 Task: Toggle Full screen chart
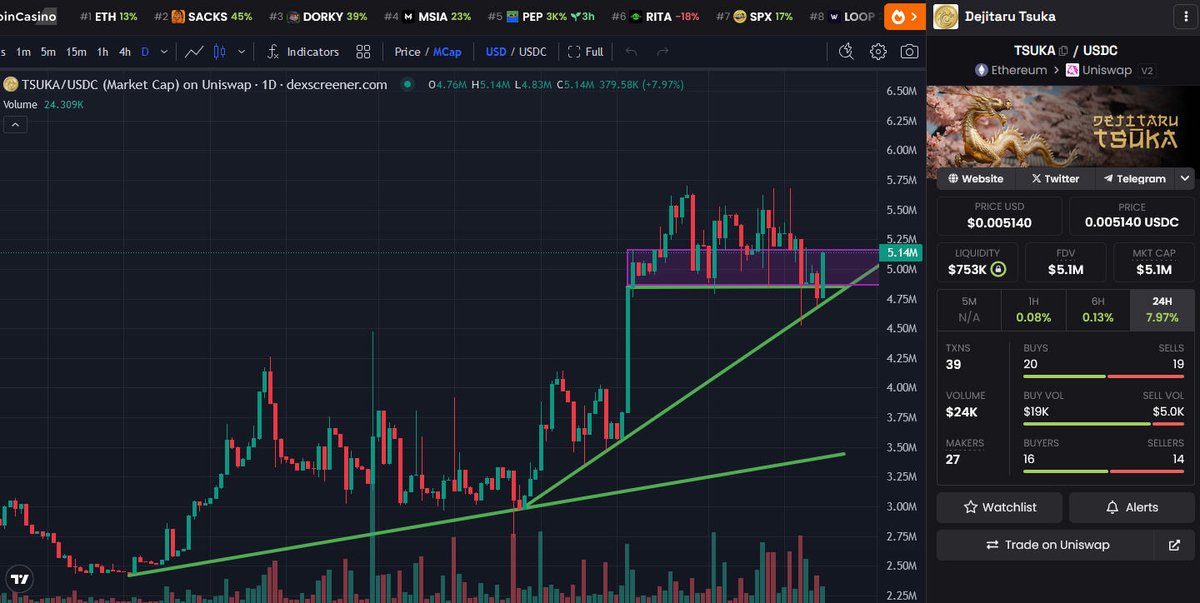586,51
